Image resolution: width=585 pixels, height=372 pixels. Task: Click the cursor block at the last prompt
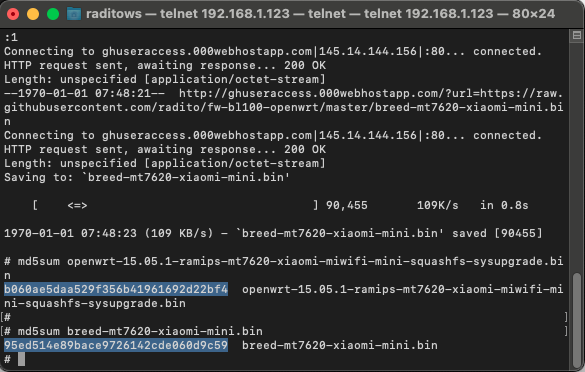21,359
